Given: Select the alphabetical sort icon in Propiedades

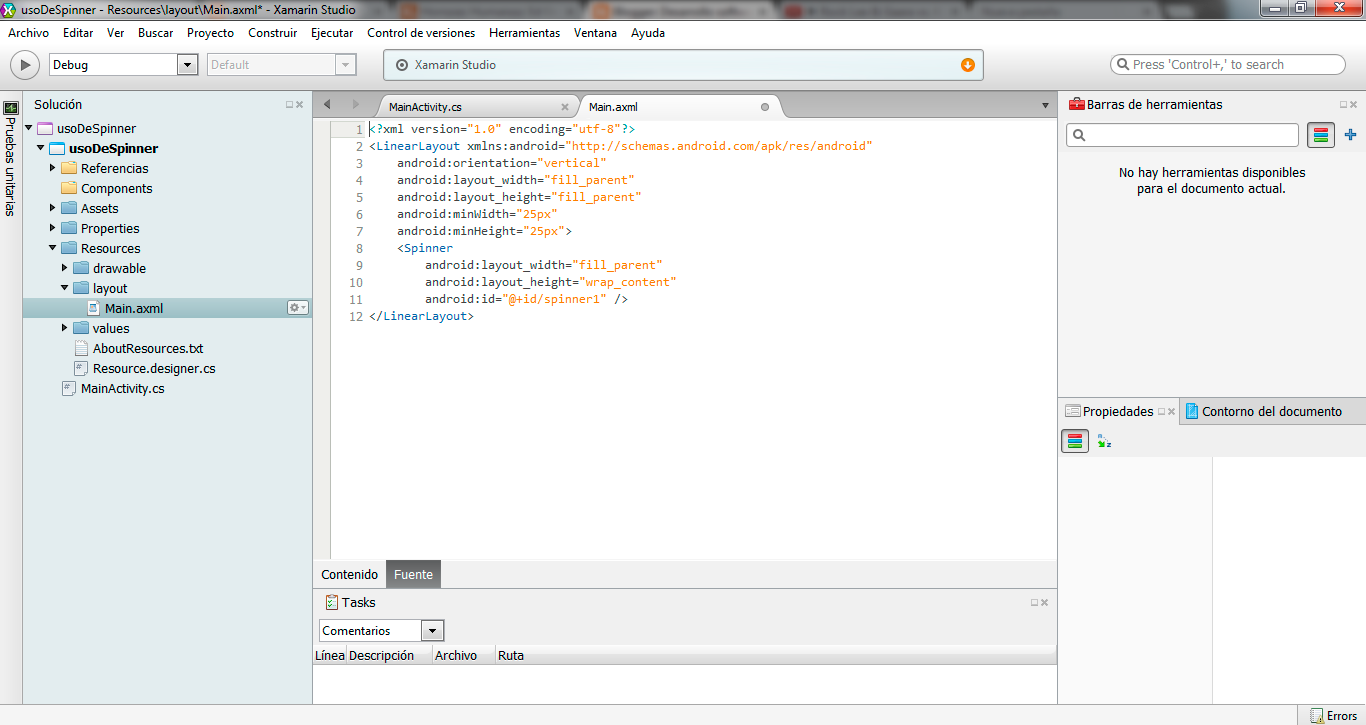Looking at the screenshot, I should (1104, 440).
